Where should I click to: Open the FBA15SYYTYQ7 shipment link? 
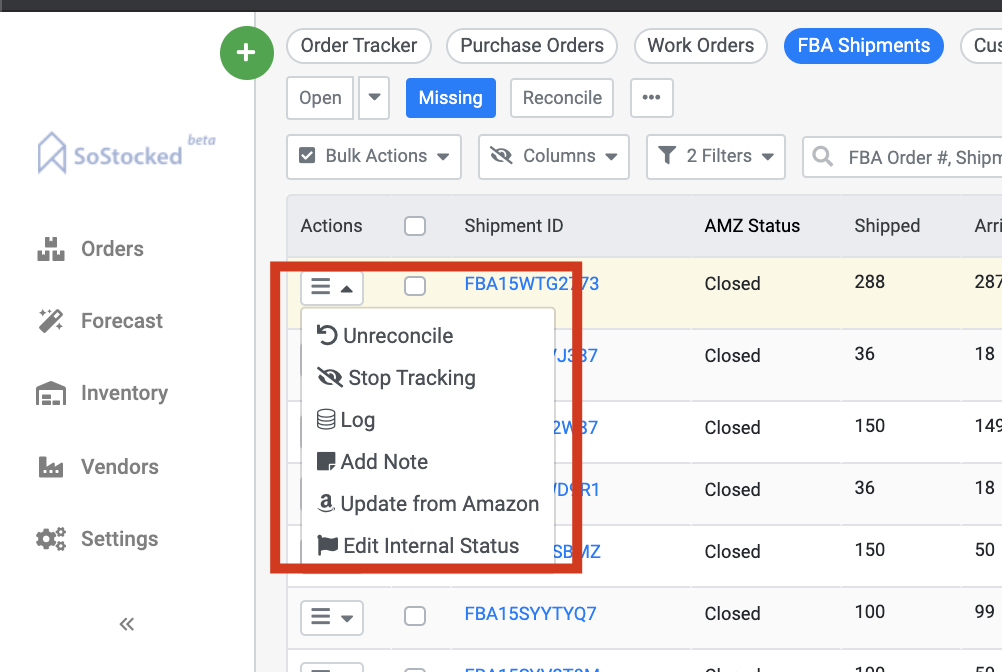pyautogui.click(x=530, y=614)
